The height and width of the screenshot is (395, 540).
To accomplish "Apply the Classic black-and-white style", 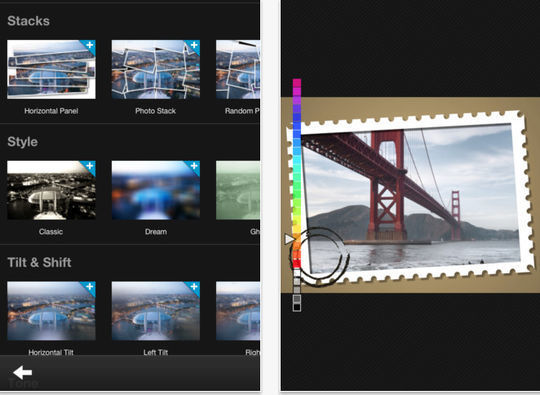I will tap(51, 190).
